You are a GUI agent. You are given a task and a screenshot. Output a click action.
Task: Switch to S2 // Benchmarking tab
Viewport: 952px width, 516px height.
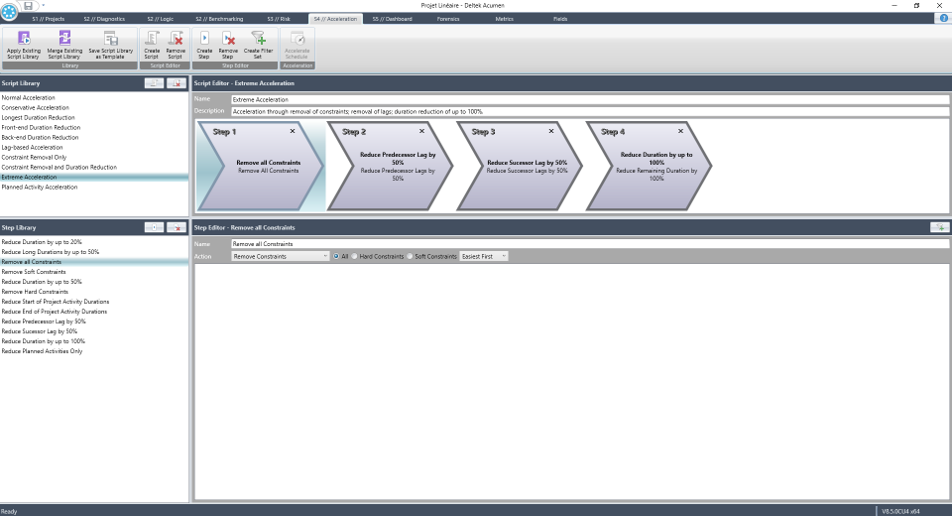[219, 19]
